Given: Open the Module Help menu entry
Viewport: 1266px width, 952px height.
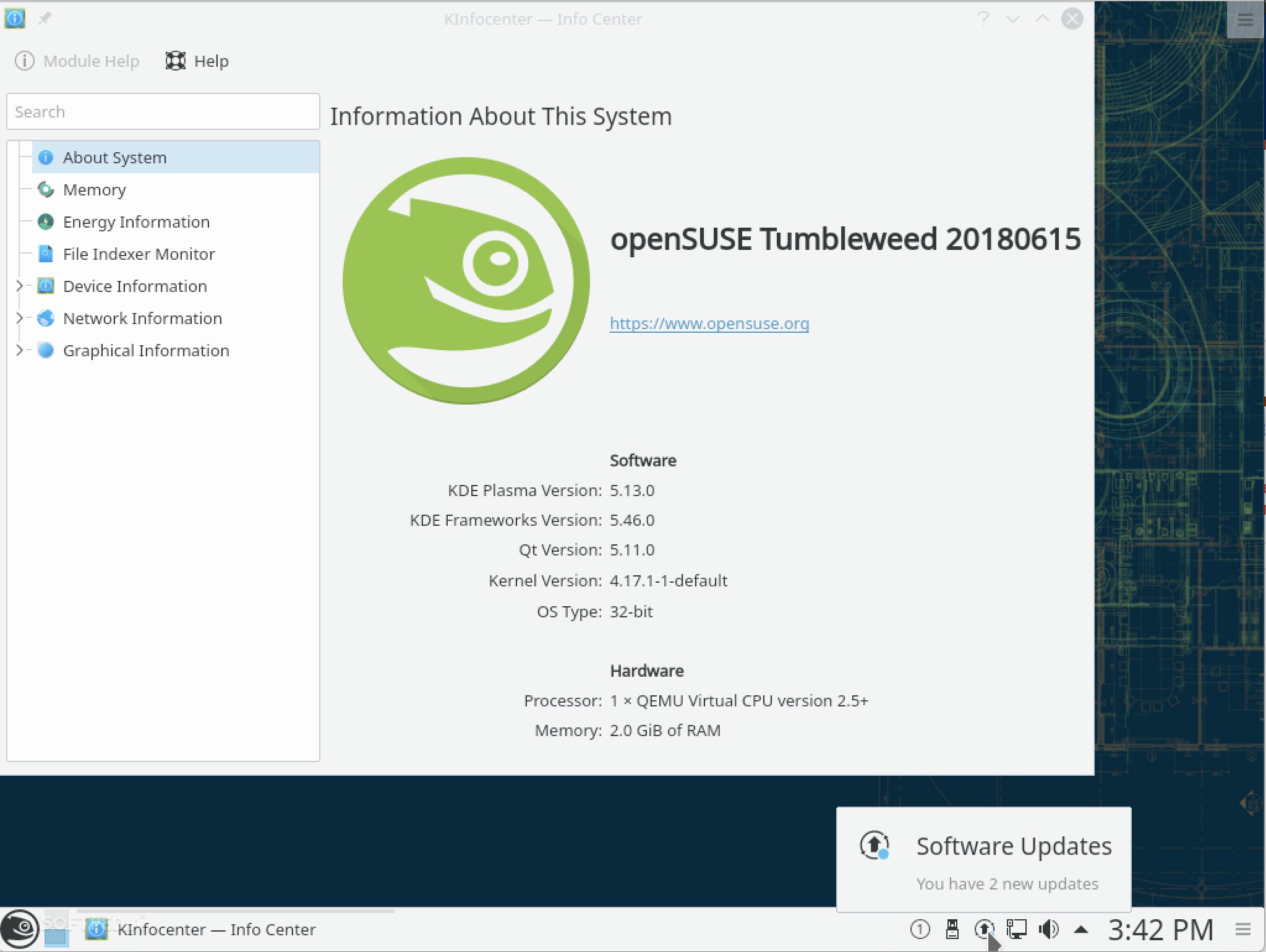Looking at the screenshot, I should tap(77, 60).
